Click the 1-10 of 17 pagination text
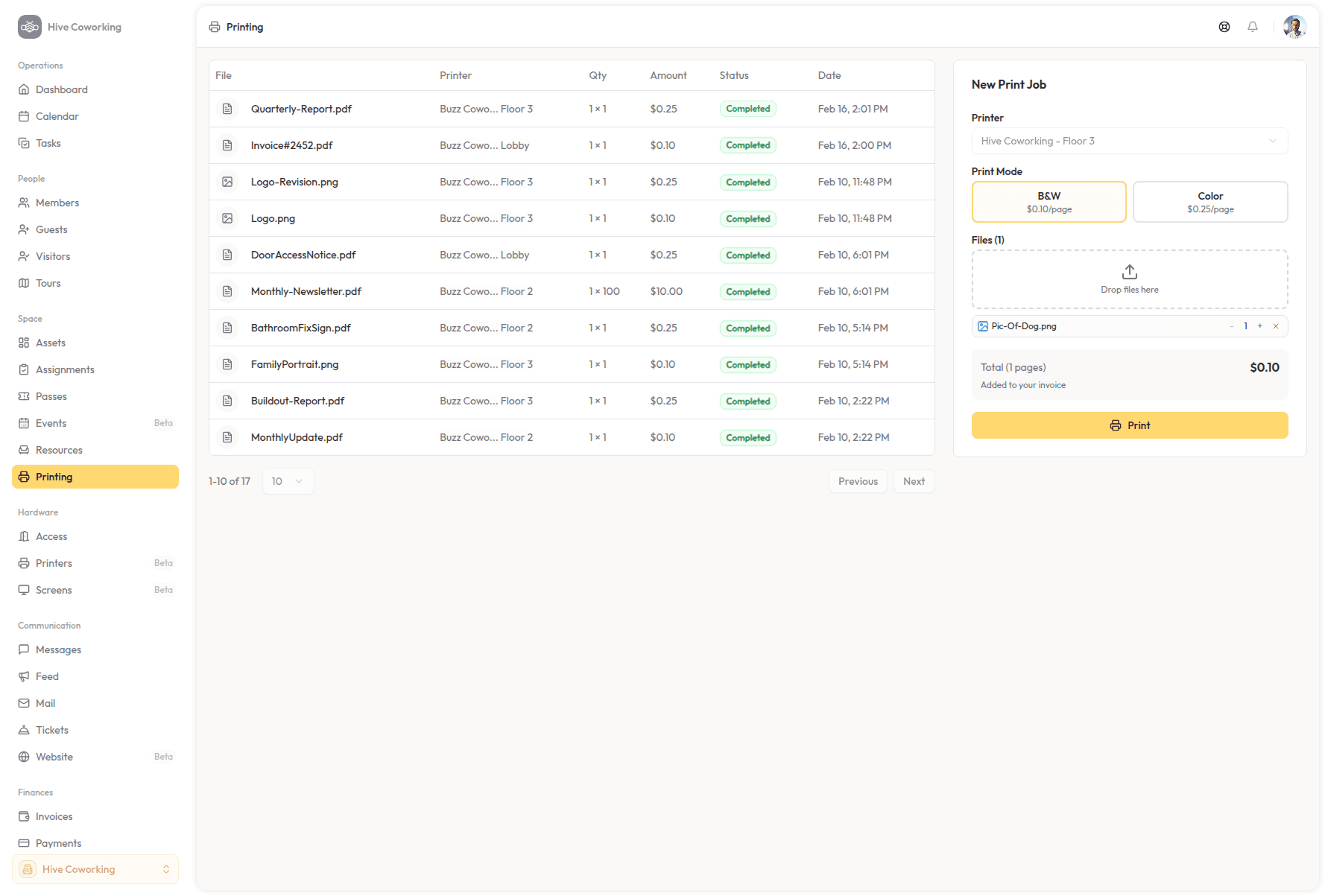Image resolution: width=1325 pixels, height=896 pixels. (x=230, y=481)
